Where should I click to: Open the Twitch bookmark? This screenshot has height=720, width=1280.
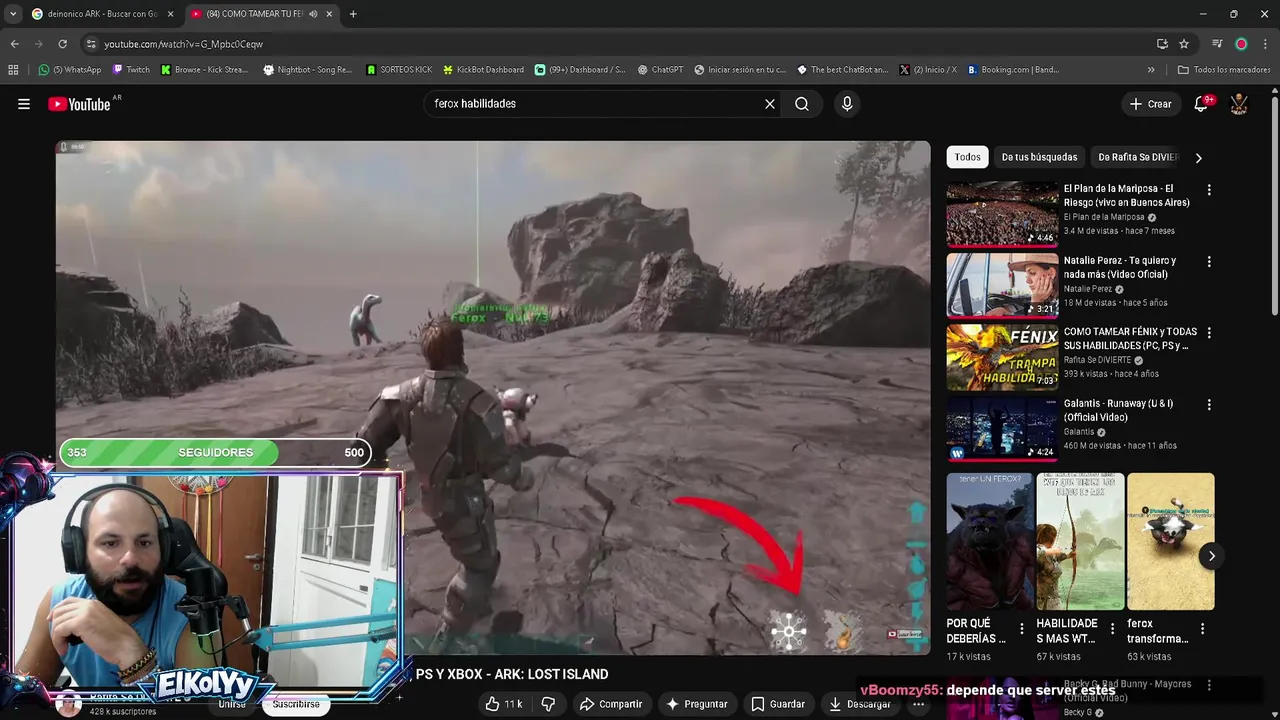pos(131,70)
